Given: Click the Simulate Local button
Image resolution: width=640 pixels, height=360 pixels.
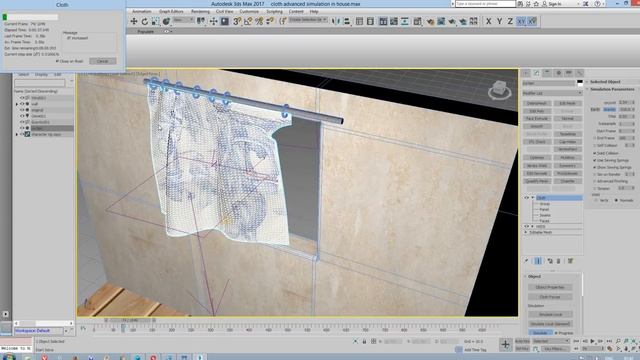Looking at the screenshot, I should pyautogui.click(x=550, y=315).
